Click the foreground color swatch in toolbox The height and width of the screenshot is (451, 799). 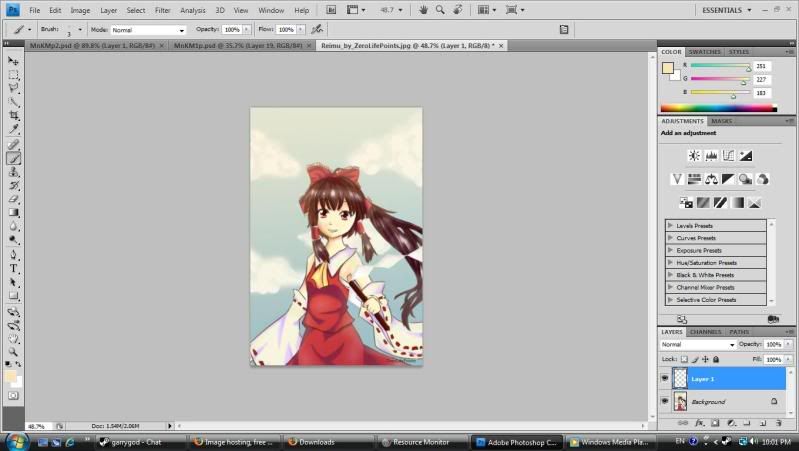point(10,376)
